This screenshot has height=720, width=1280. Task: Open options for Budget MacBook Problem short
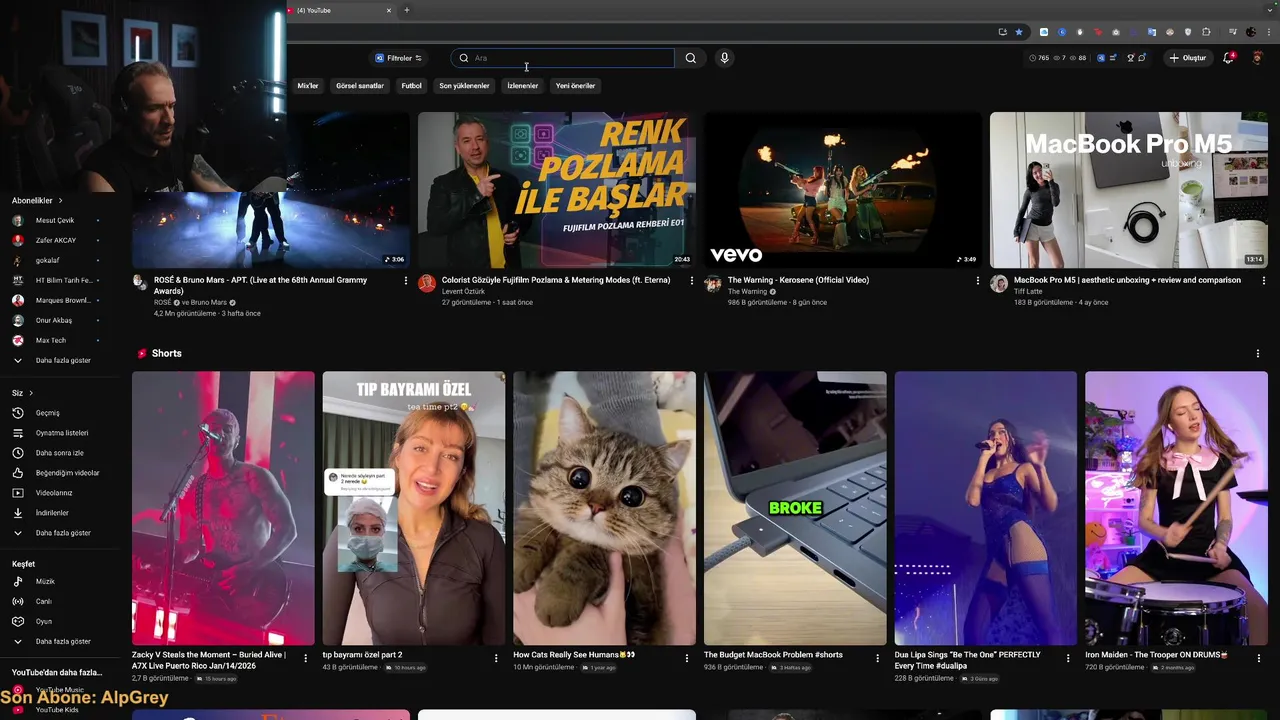click(877, 658)
